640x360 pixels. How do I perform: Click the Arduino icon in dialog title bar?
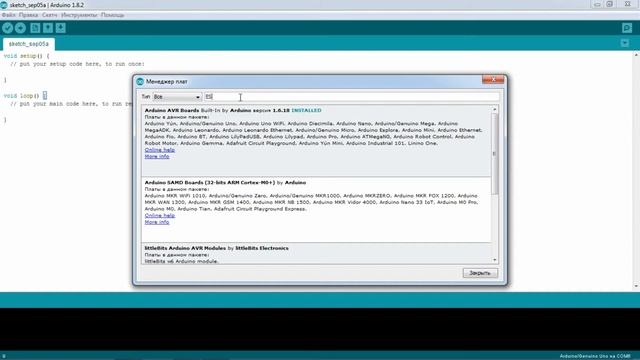[140, 82]
